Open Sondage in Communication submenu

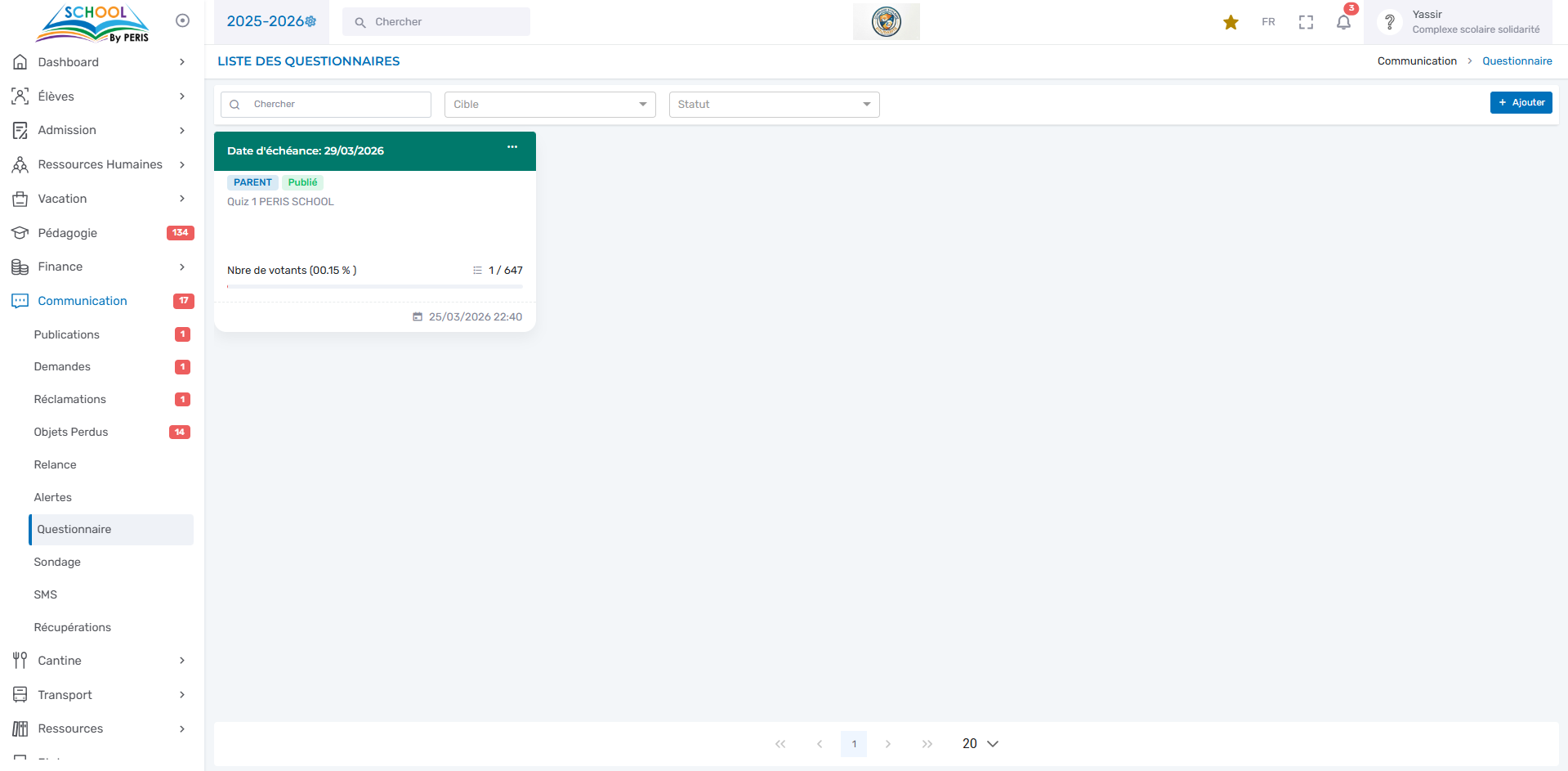point(57,562)
